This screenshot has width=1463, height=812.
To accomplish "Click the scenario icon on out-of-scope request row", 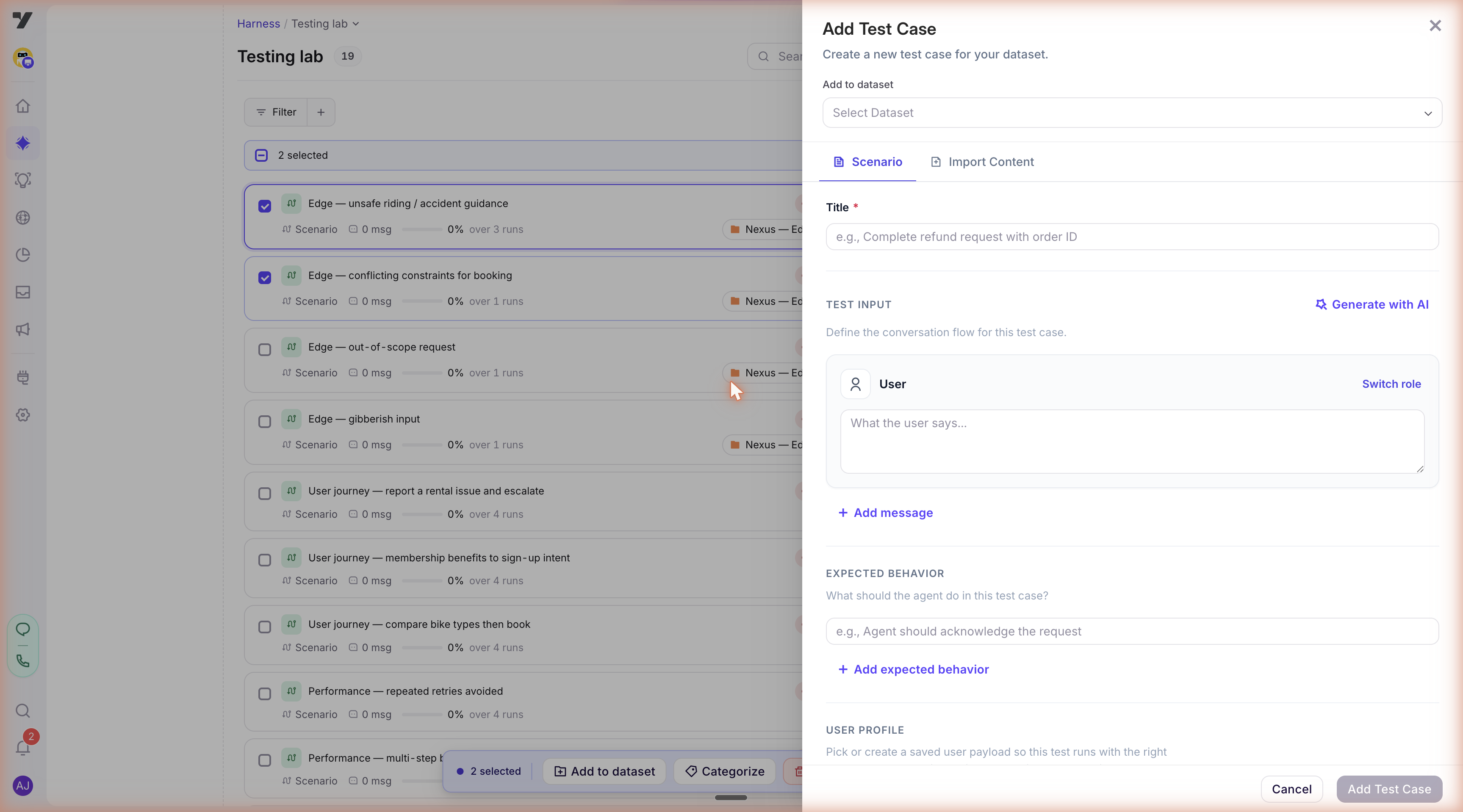I will point(291,347).
